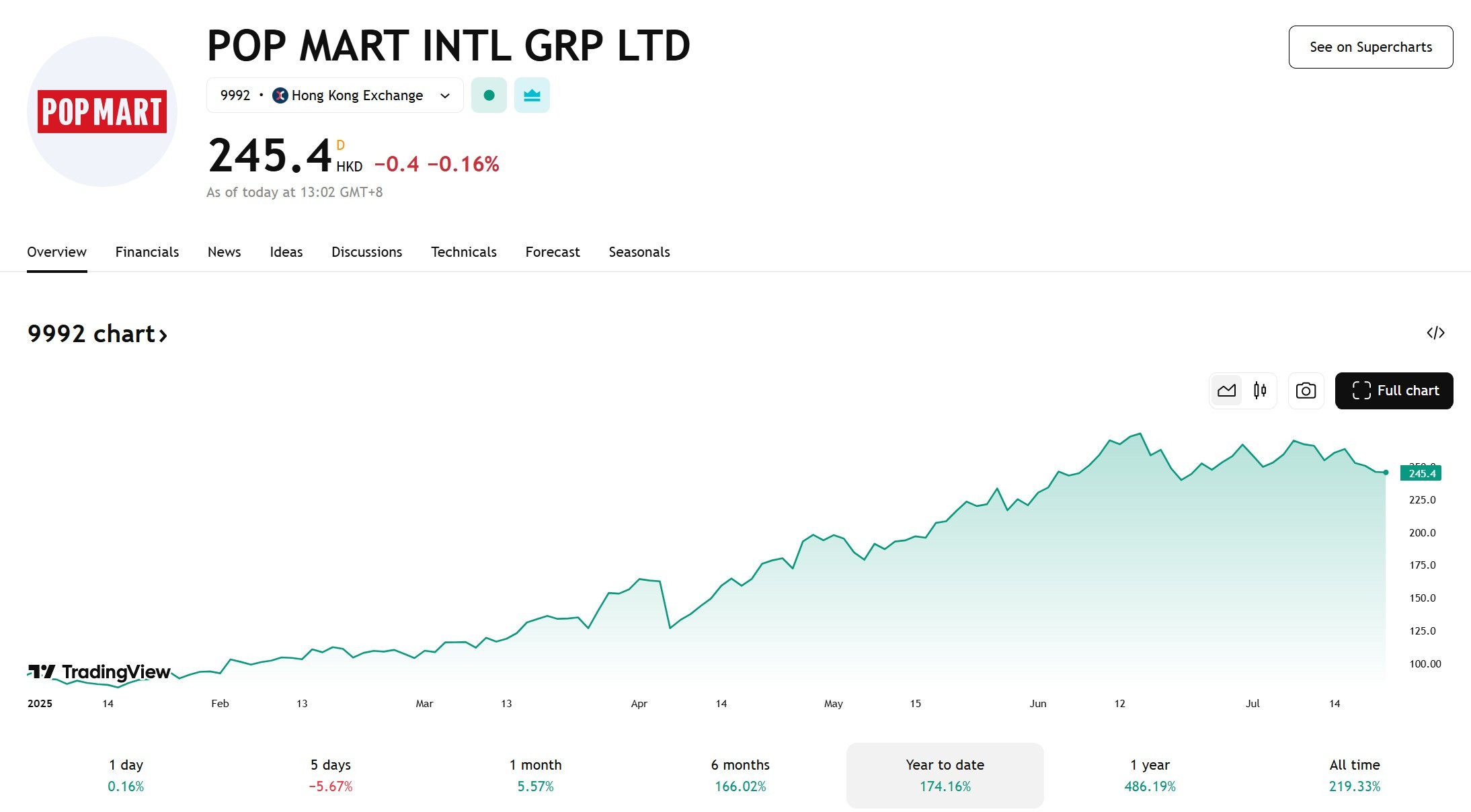Switch to area chart style icon

point(1227,391)
